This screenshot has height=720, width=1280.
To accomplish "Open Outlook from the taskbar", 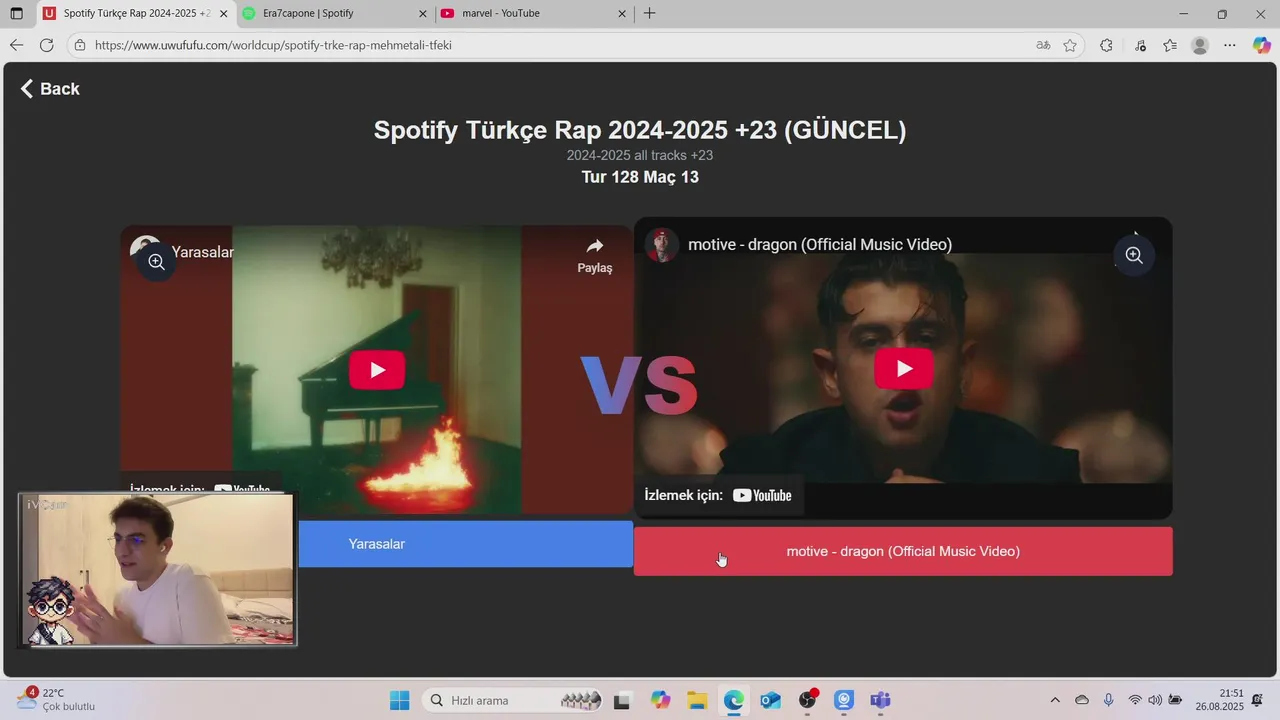I will coord(770,700).
